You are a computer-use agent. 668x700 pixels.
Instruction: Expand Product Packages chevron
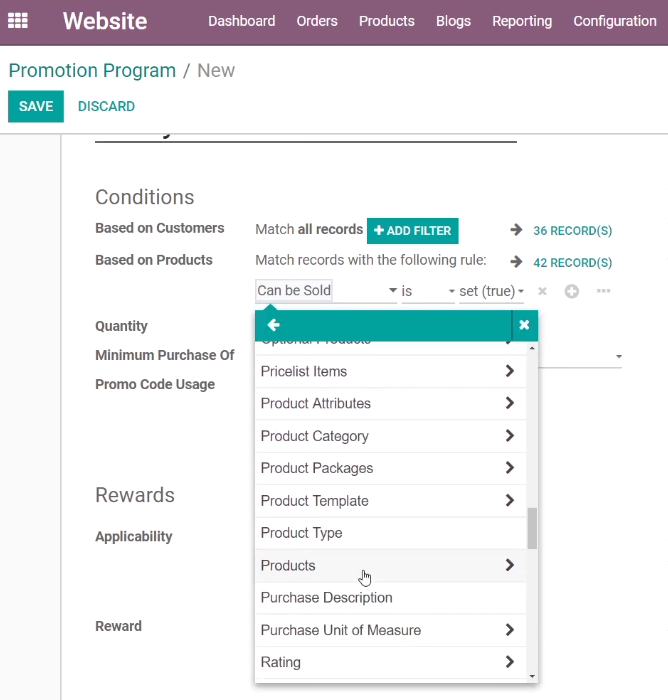(509, 468)
